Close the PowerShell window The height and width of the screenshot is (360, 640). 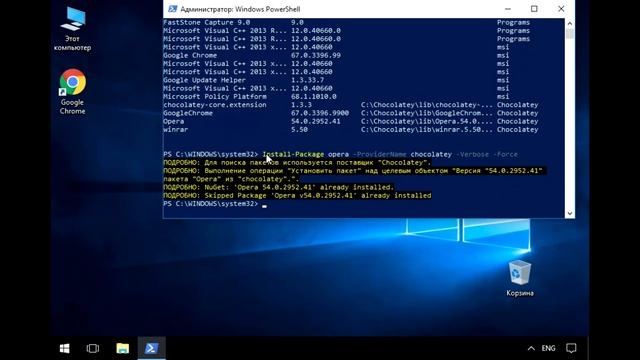click(x=561, y=9)
